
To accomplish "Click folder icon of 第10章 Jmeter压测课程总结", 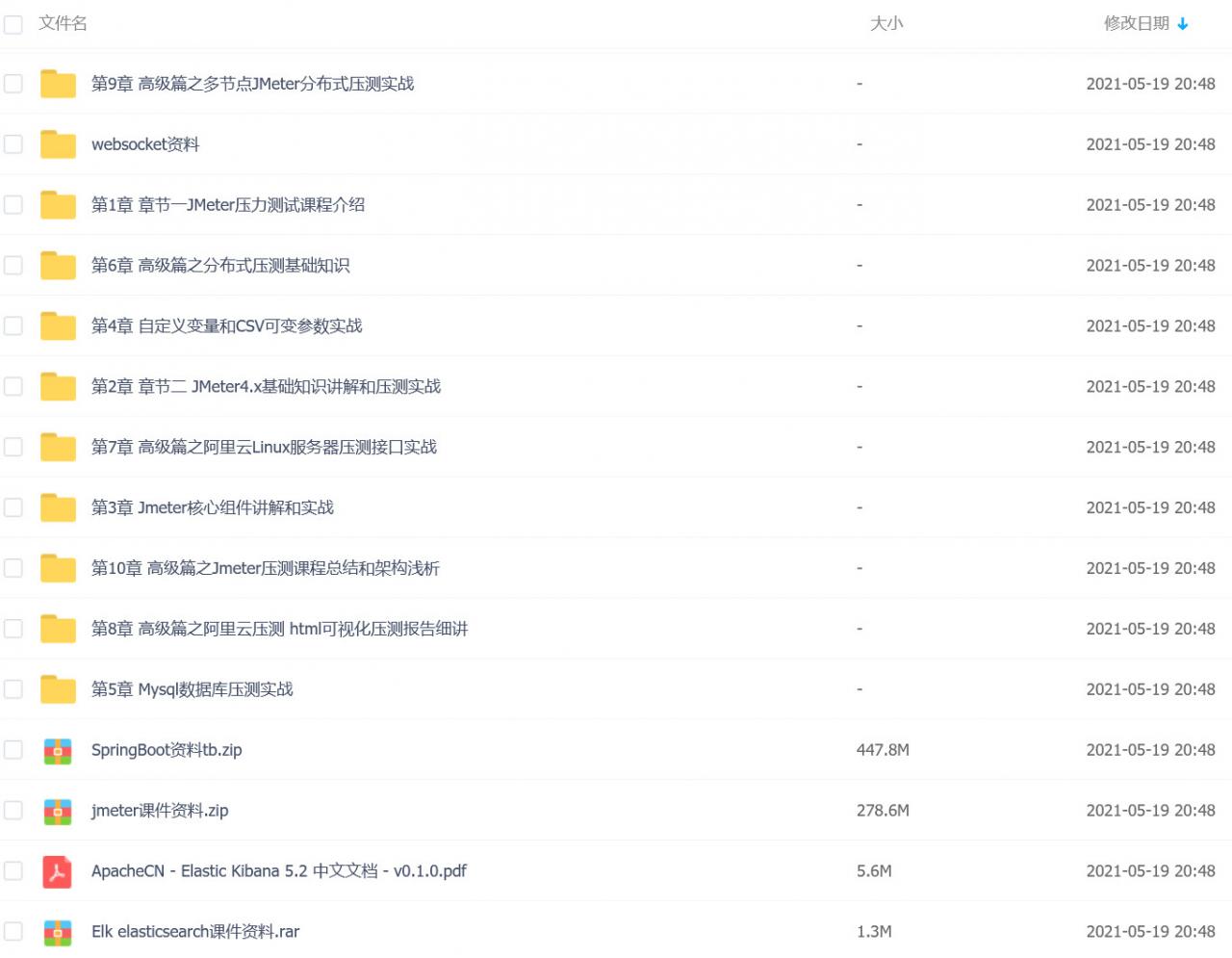I will point(58,569).
